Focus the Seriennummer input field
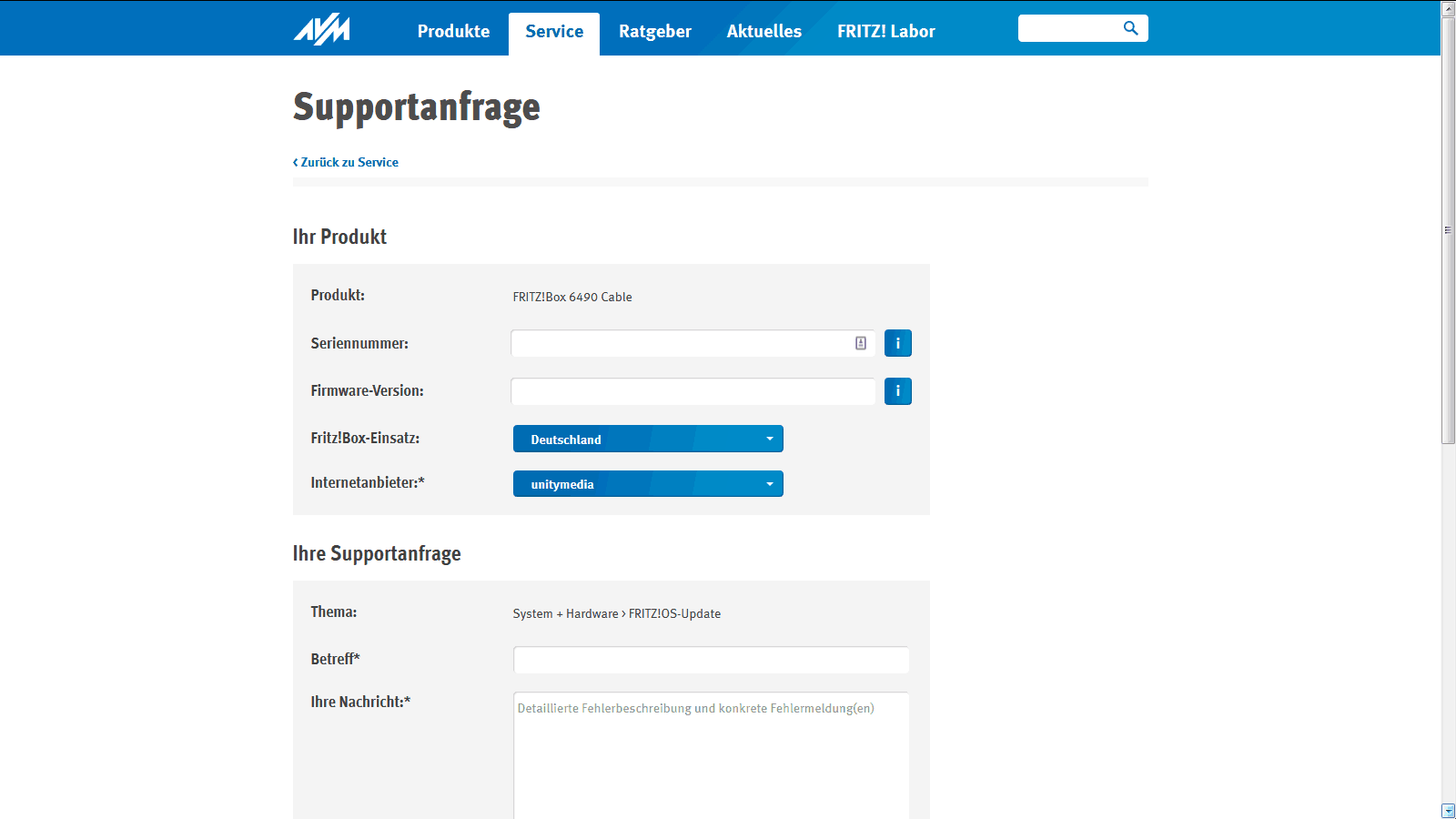The image size is (1456, 819). (693, 343)
